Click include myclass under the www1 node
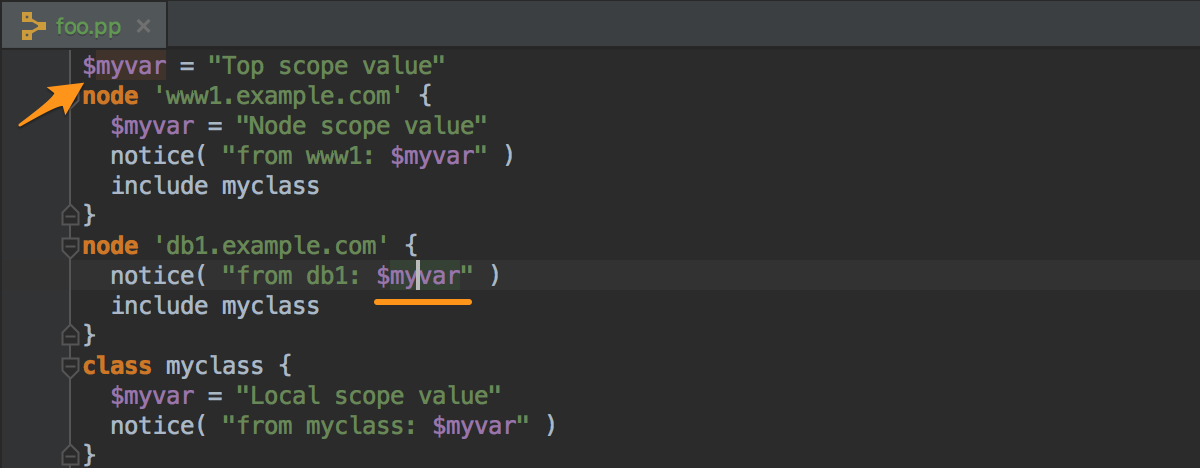1200x468 pixels. pyautogui.click(x=215, y=185)
